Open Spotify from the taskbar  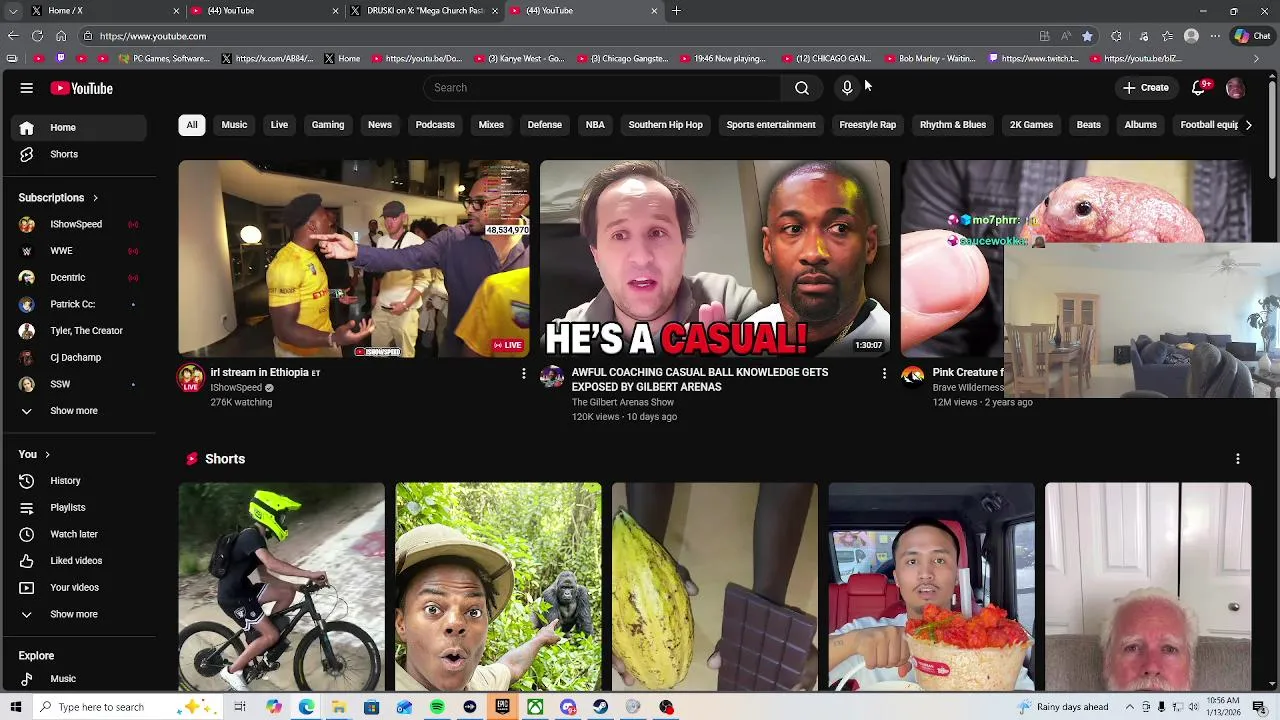click(437, 707)
